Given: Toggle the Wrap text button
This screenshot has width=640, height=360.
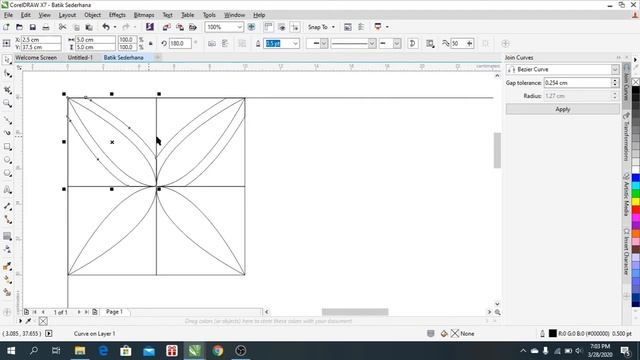Looking at the screenshot, I should point(430,43).
